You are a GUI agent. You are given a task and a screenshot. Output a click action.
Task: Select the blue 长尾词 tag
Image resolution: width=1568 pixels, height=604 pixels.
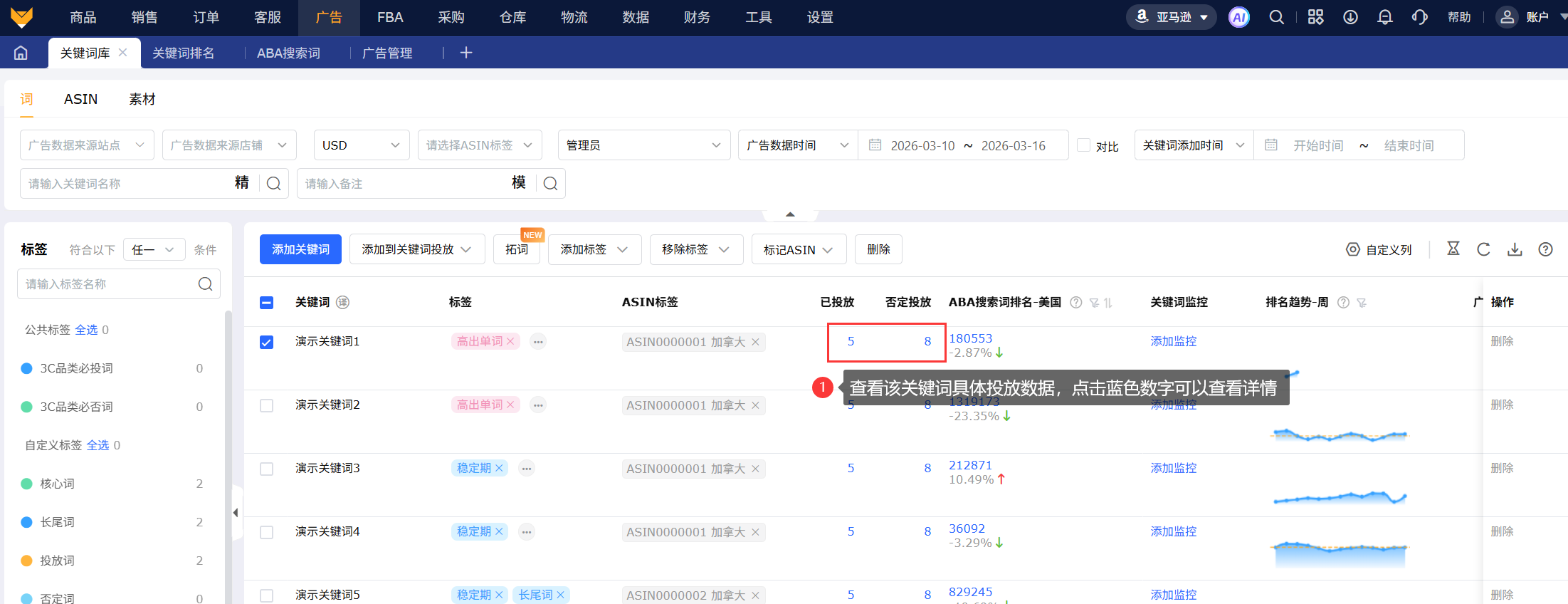coord(57,522)
